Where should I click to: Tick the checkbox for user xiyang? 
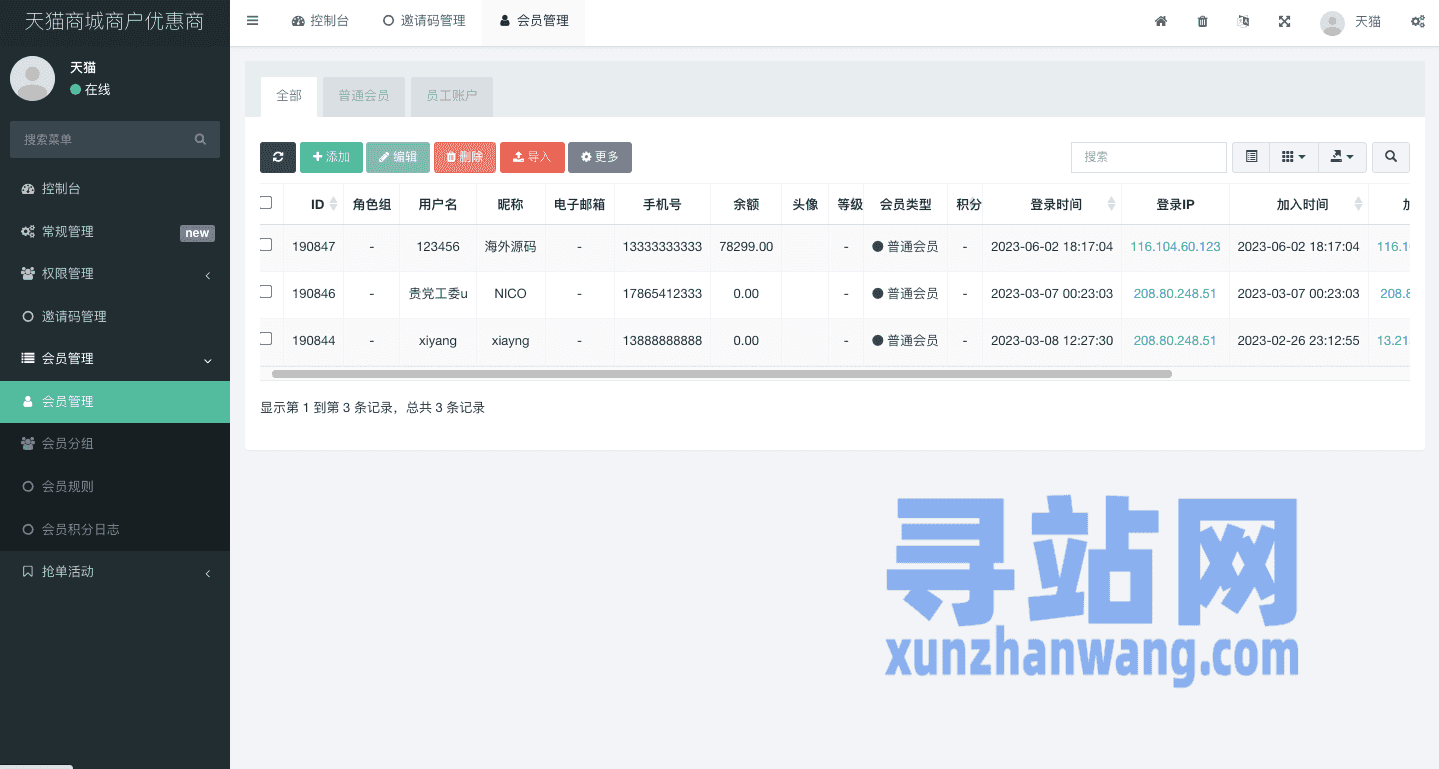point(266,339)
